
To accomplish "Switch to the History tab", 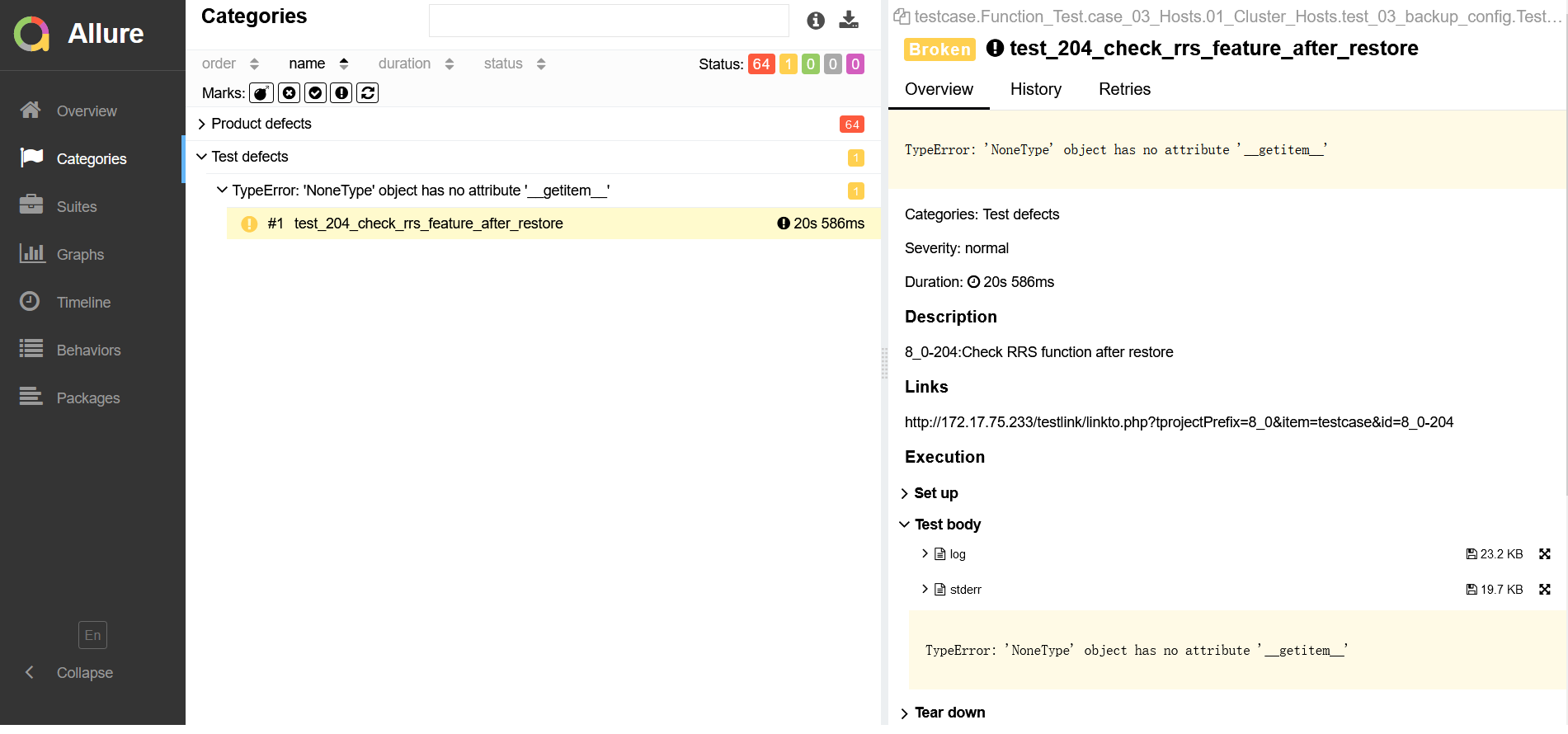I will click(1035, 89).
